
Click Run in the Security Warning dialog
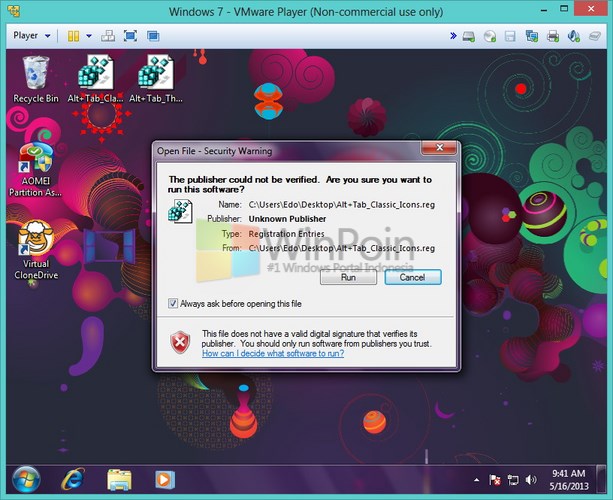tap(348, 277)
